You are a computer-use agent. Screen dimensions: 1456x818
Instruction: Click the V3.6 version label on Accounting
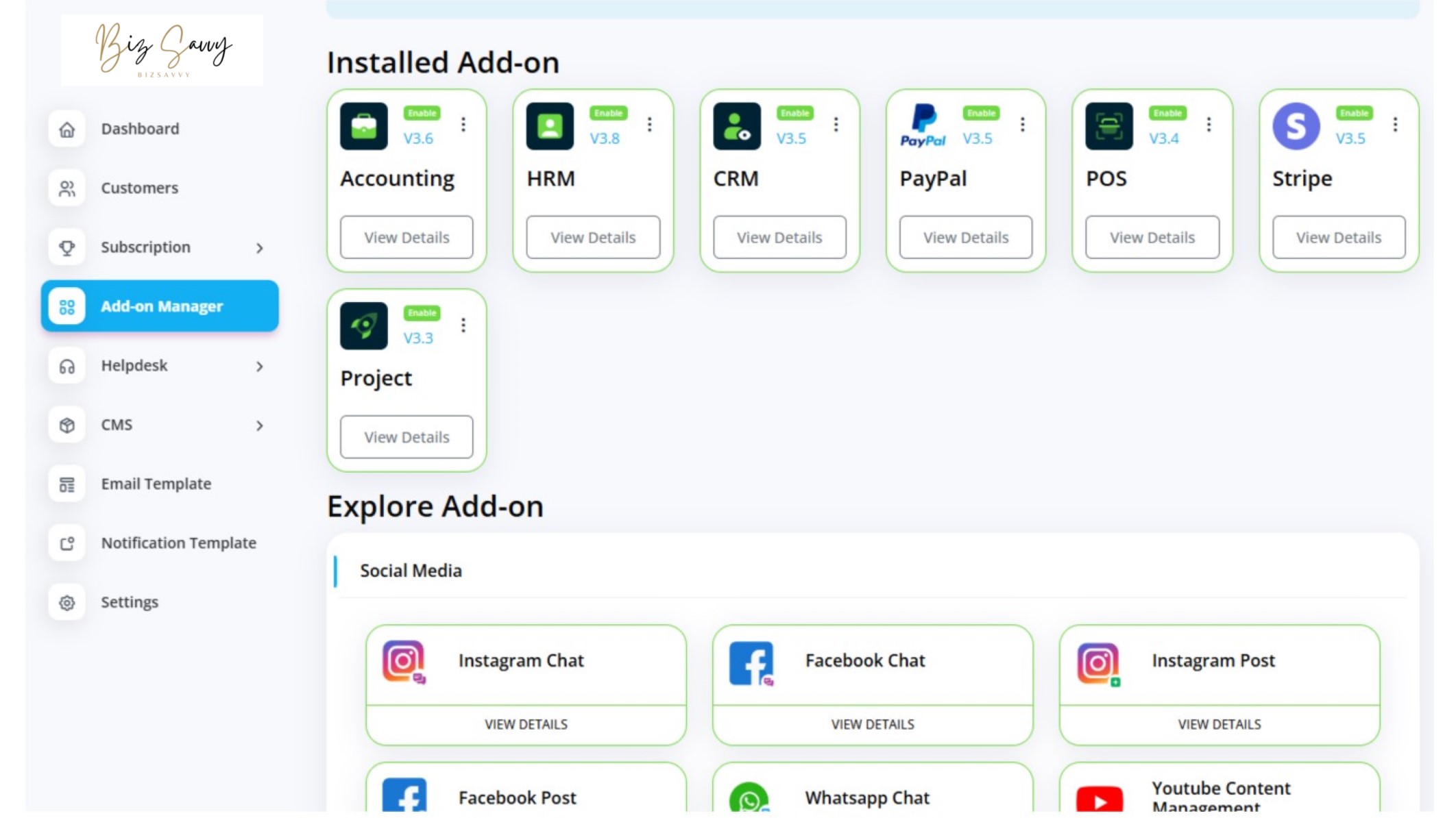(x=418, y=138)
